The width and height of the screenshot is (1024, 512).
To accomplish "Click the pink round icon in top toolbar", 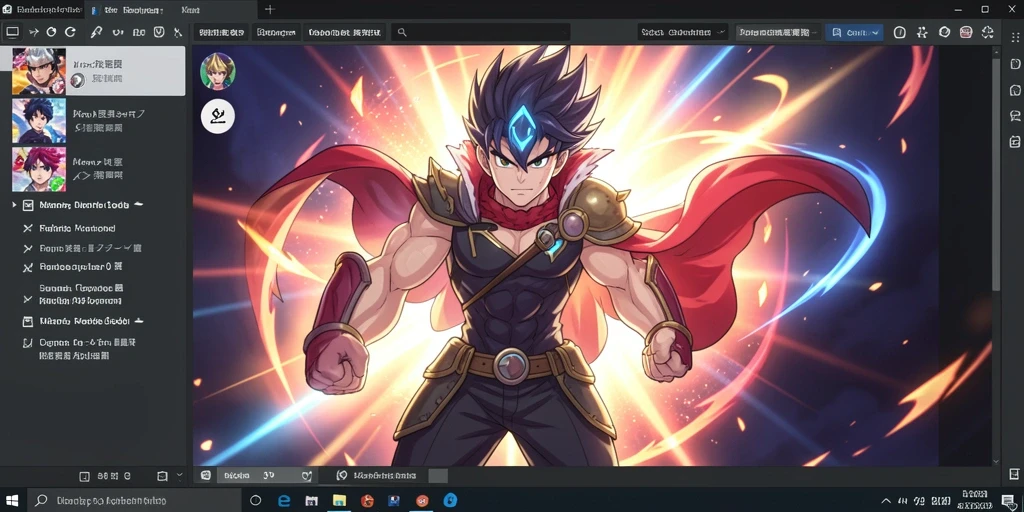I will pos(966,33).
